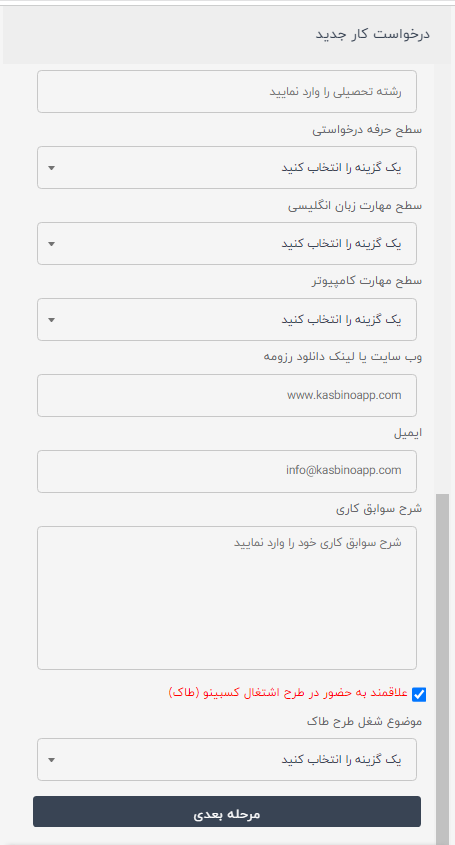This screenshot has height=845, width=455.
Task: Click inside the شرح سوابق کاری textarea
Action: [227, 598]
